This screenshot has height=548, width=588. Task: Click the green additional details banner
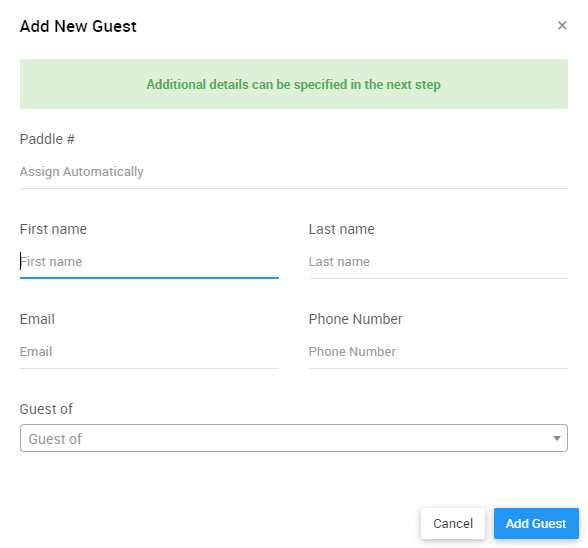[x=294, y=84]
